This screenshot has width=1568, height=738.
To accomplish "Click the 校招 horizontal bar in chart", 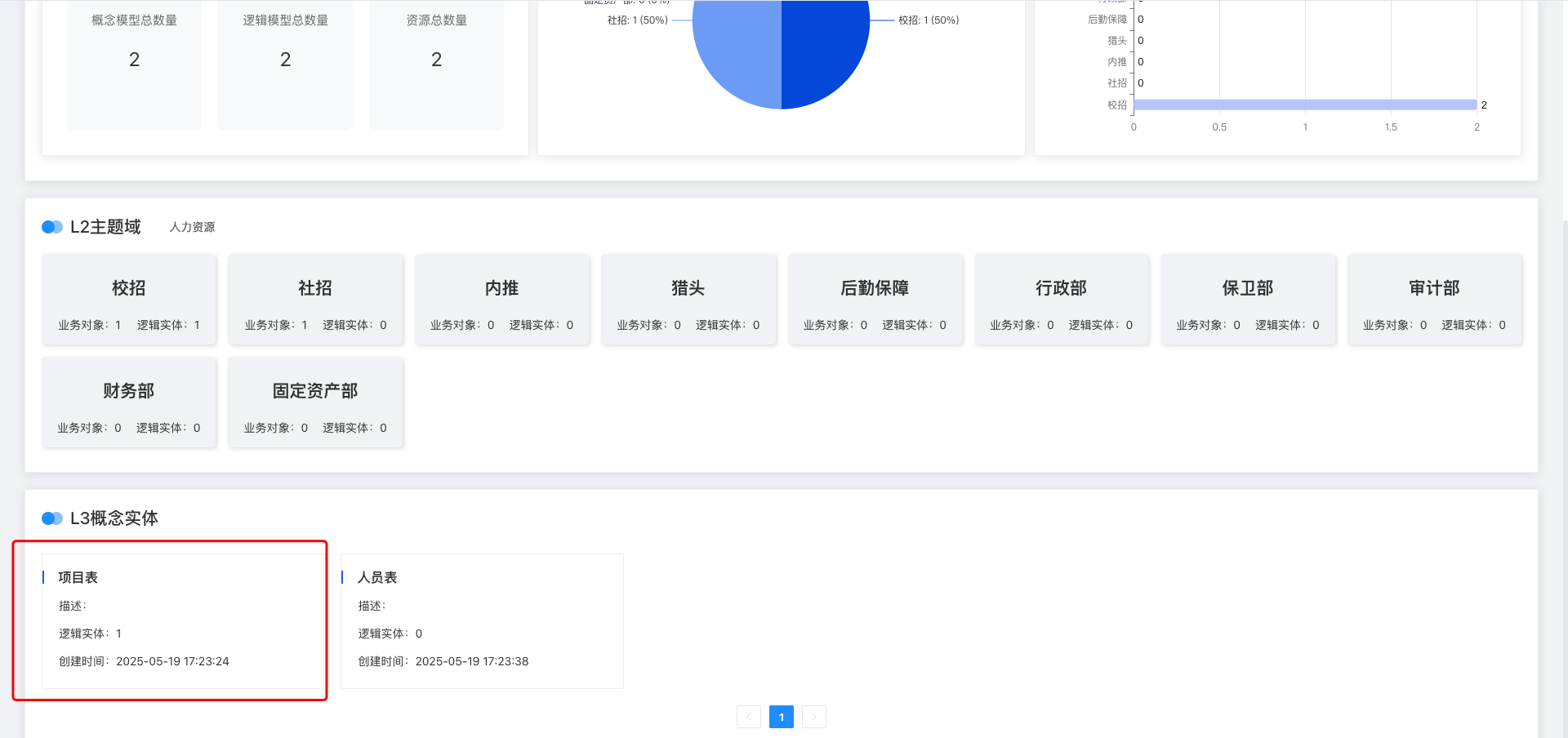I will coord(1304,104).
